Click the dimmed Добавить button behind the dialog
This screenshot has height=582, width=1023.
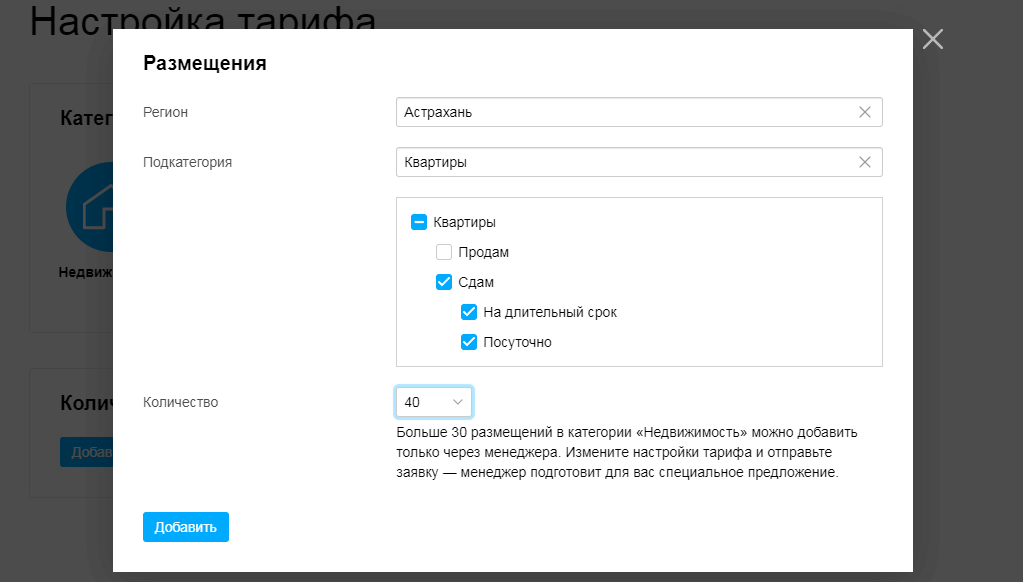click(x=86, y=452)
